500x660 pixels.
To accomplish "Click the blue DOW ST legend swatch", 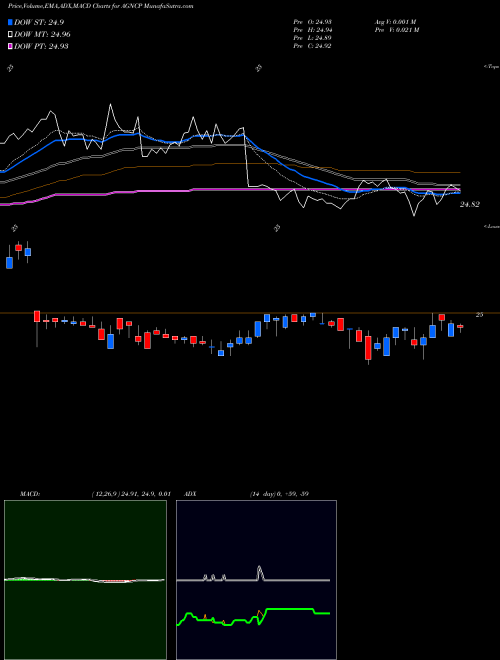I will coord(10,22).
